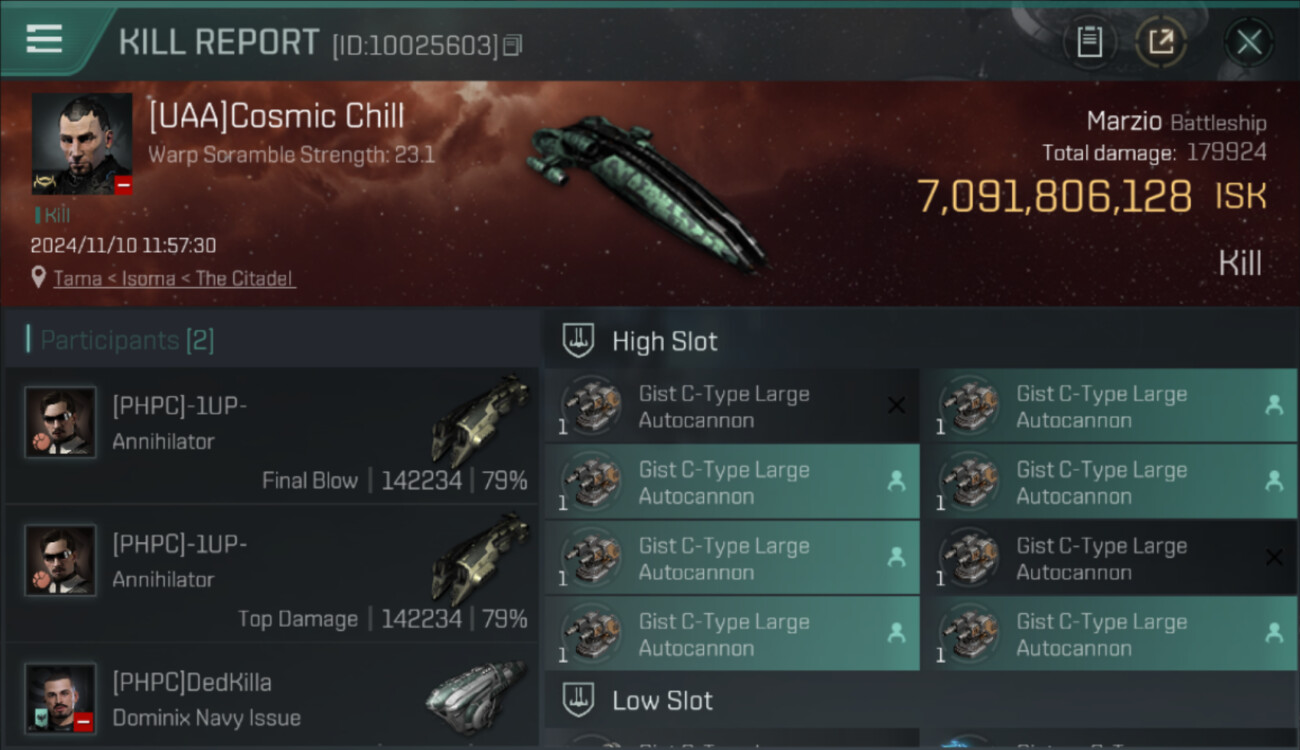
Task: Select the last autocannon in the bottom right
Action: click(1109, 634)
